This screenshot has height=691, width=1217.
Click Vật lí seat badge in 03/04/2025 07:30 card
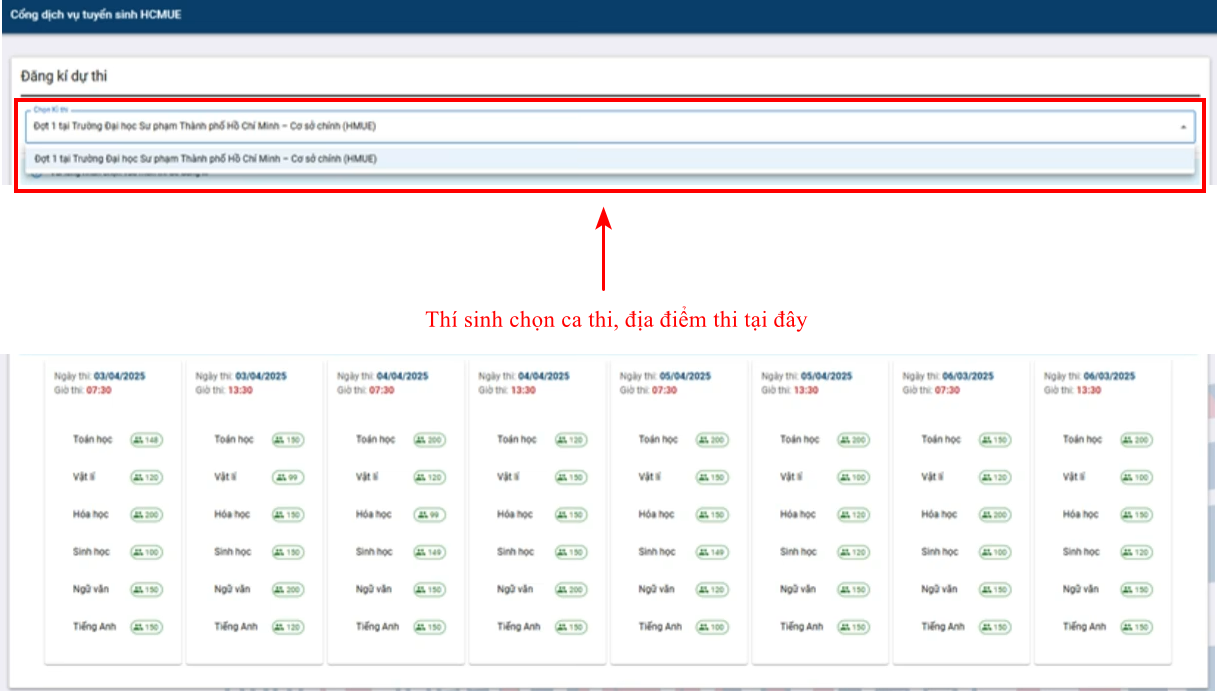[146, 477]
